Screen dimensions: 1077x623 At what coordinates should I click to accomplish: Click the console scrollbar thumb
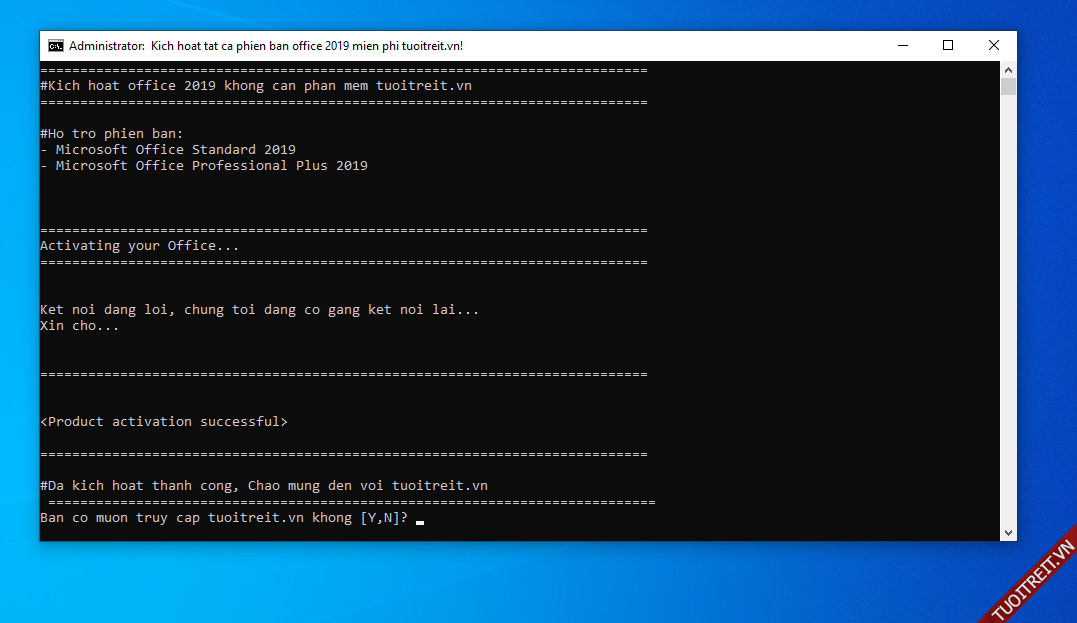(1009, 86)
